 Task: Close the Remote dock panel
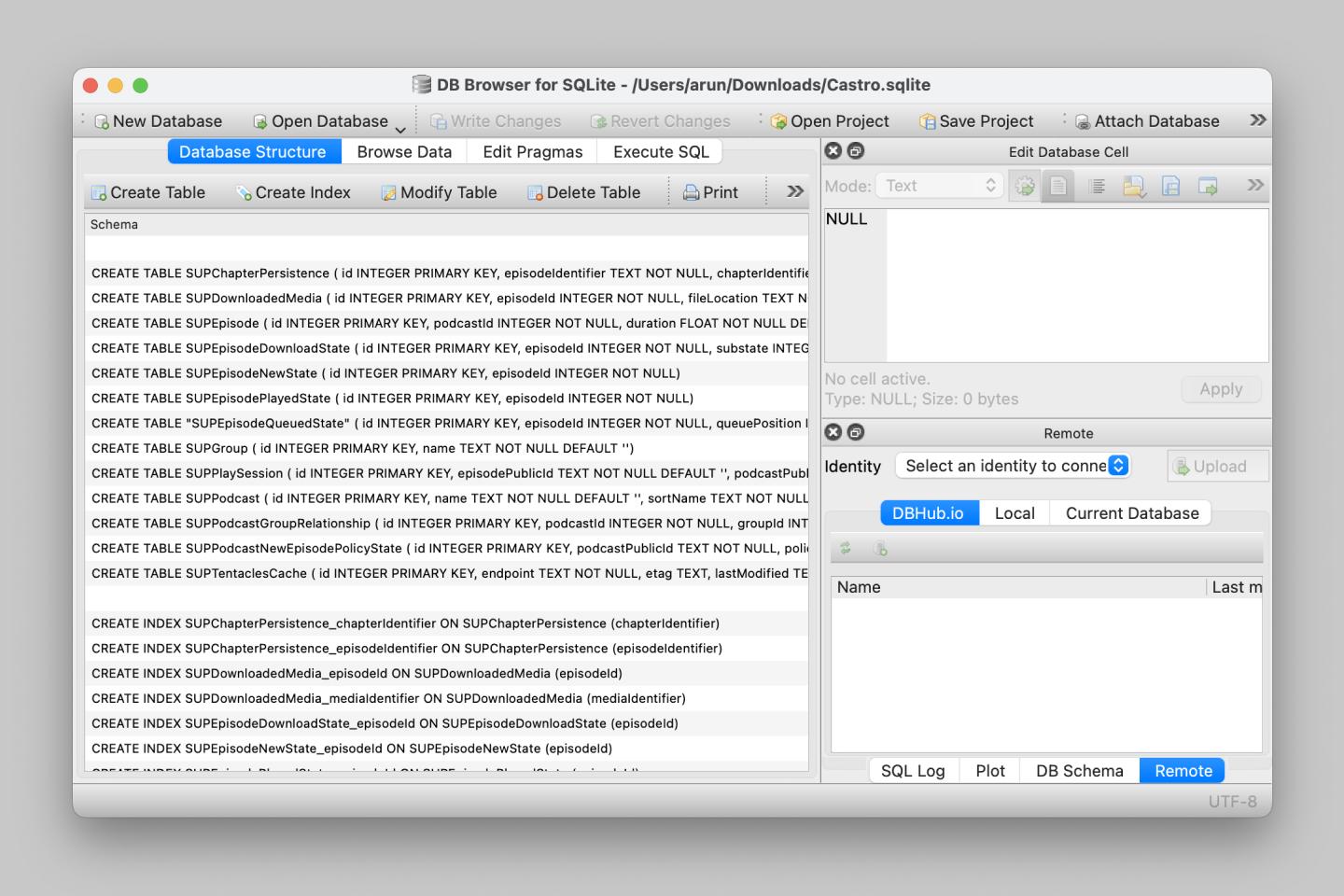click(x=833, y=432)
